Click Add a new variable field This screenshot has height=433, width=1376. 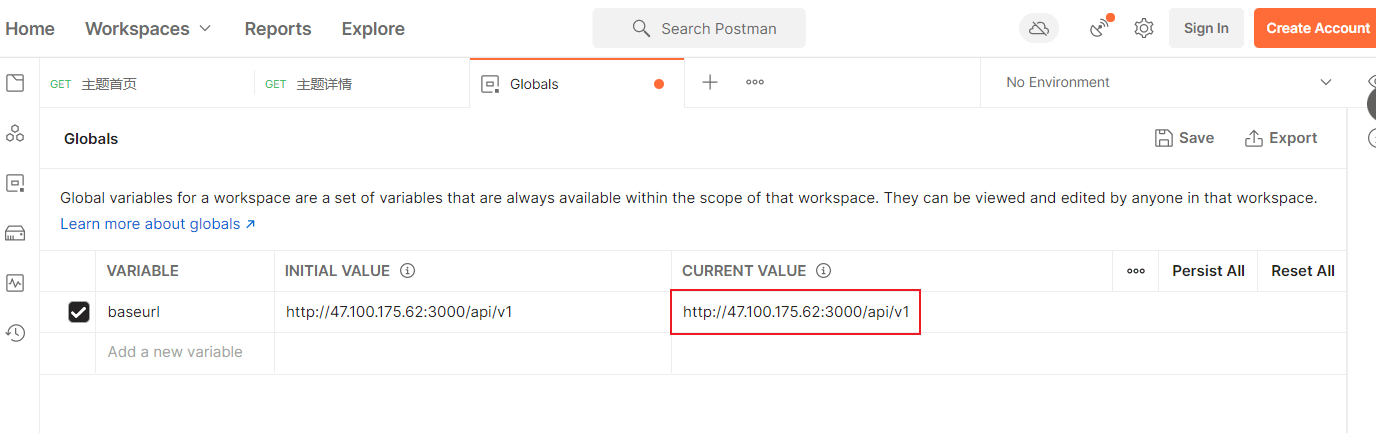pyautogui.click(x=185, y=352)
